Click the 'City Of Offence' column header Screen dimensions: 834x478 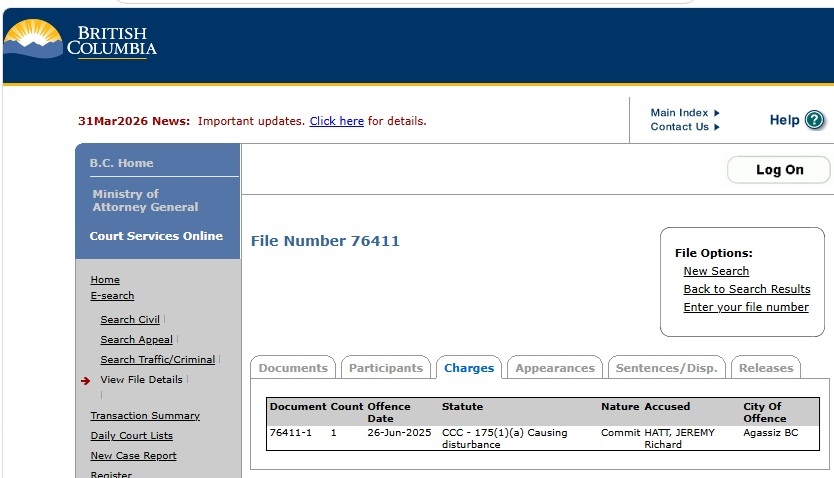(x=764, y=412)
